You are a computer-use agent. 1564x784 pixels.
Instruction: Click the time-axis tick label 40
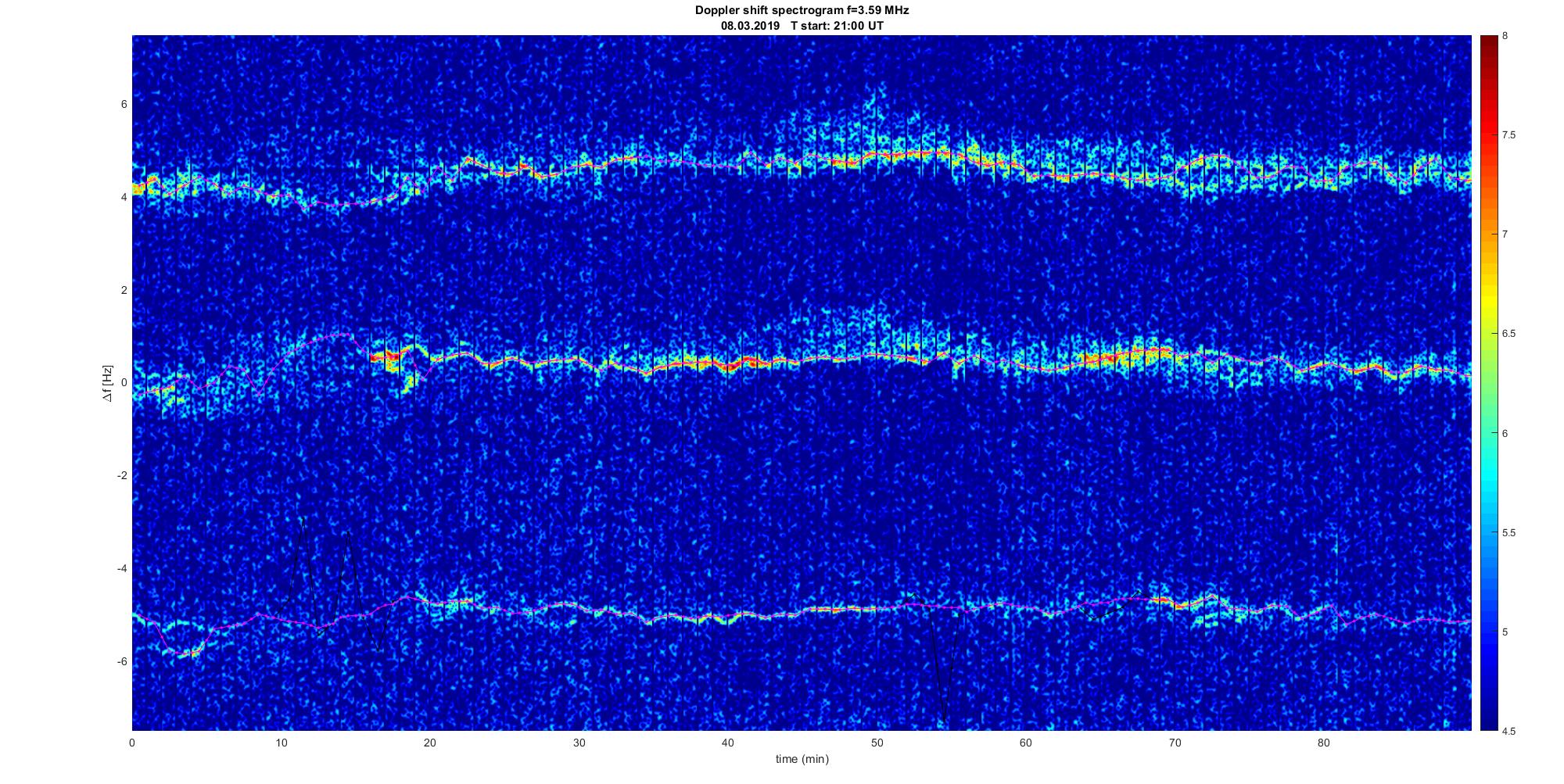pyautogui.click(x=728, y=743)
